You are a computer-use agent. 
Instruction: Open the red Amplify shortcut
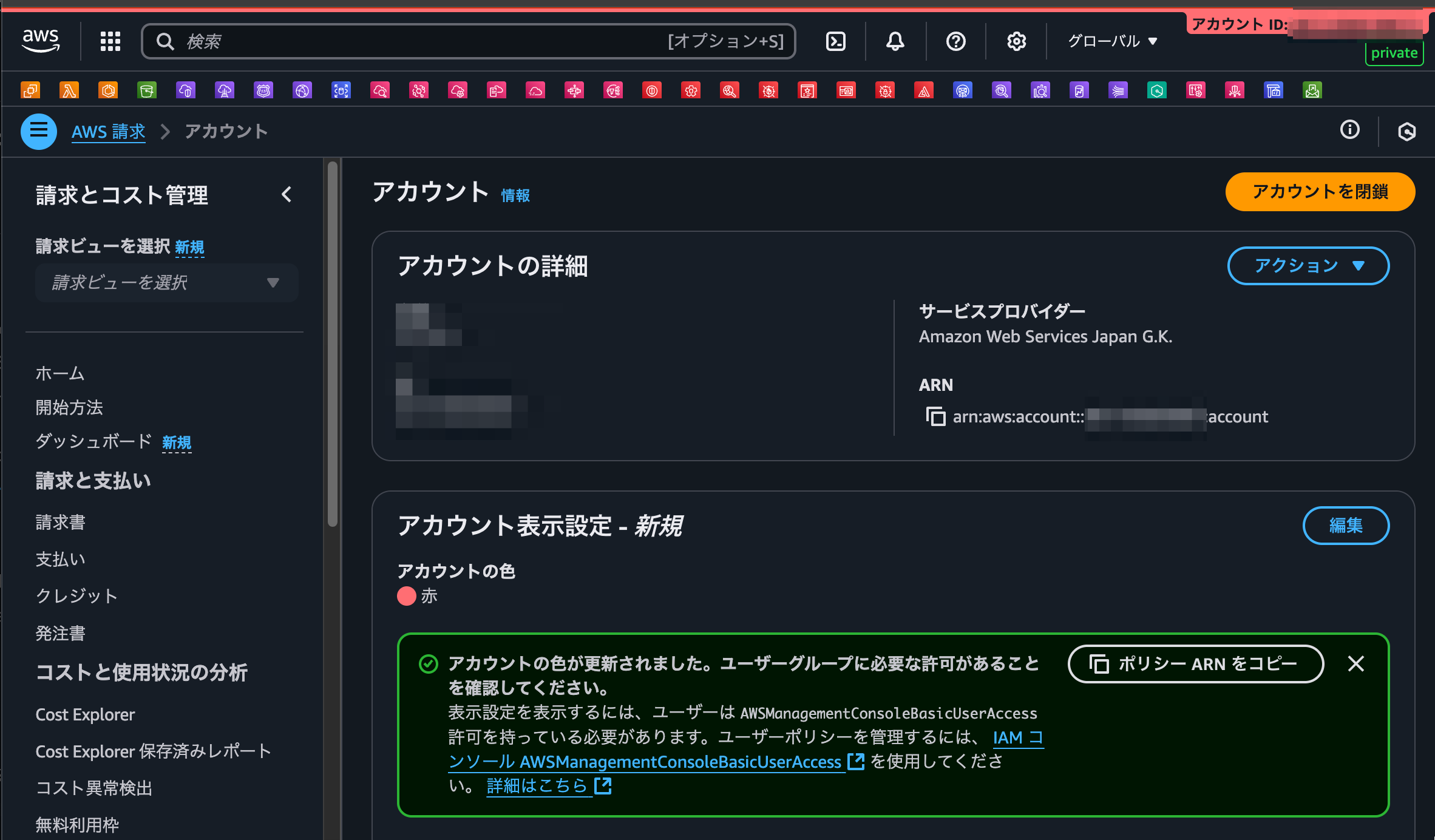coord(924,90)
